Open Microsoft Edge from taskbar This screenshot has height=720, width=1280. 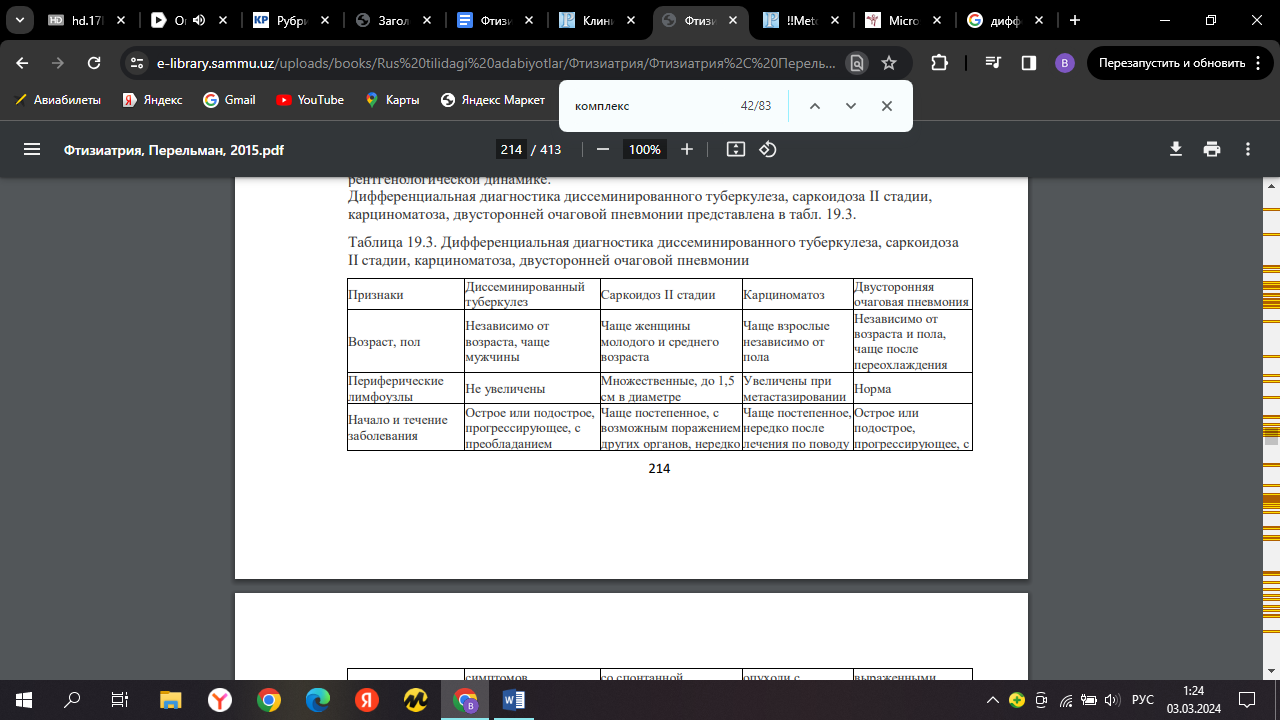click(x=318, y=700)
